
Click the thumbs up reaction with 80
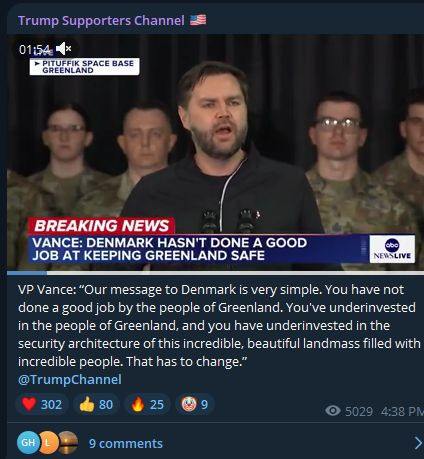pos(96,404)
